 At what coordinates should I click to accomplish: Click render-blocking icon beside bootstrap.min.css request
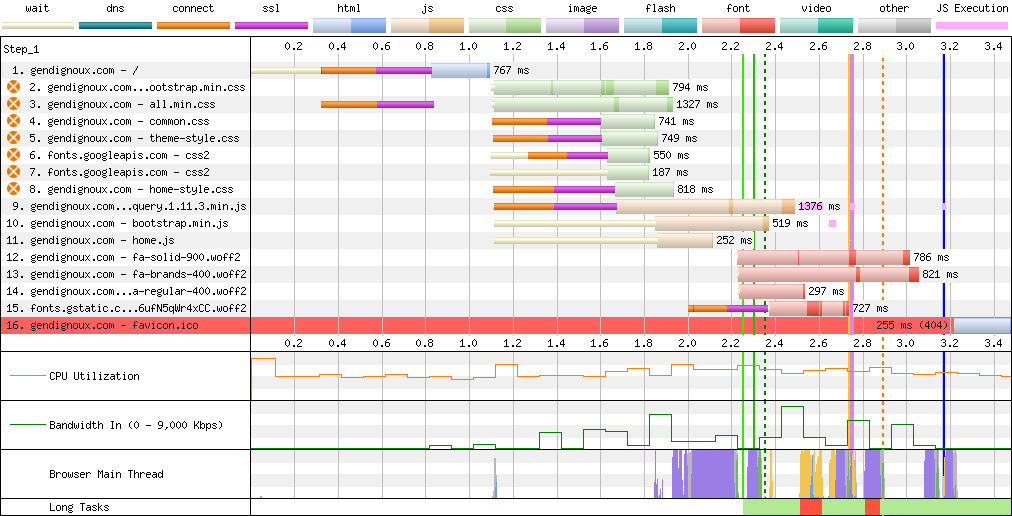pos(13,87)
